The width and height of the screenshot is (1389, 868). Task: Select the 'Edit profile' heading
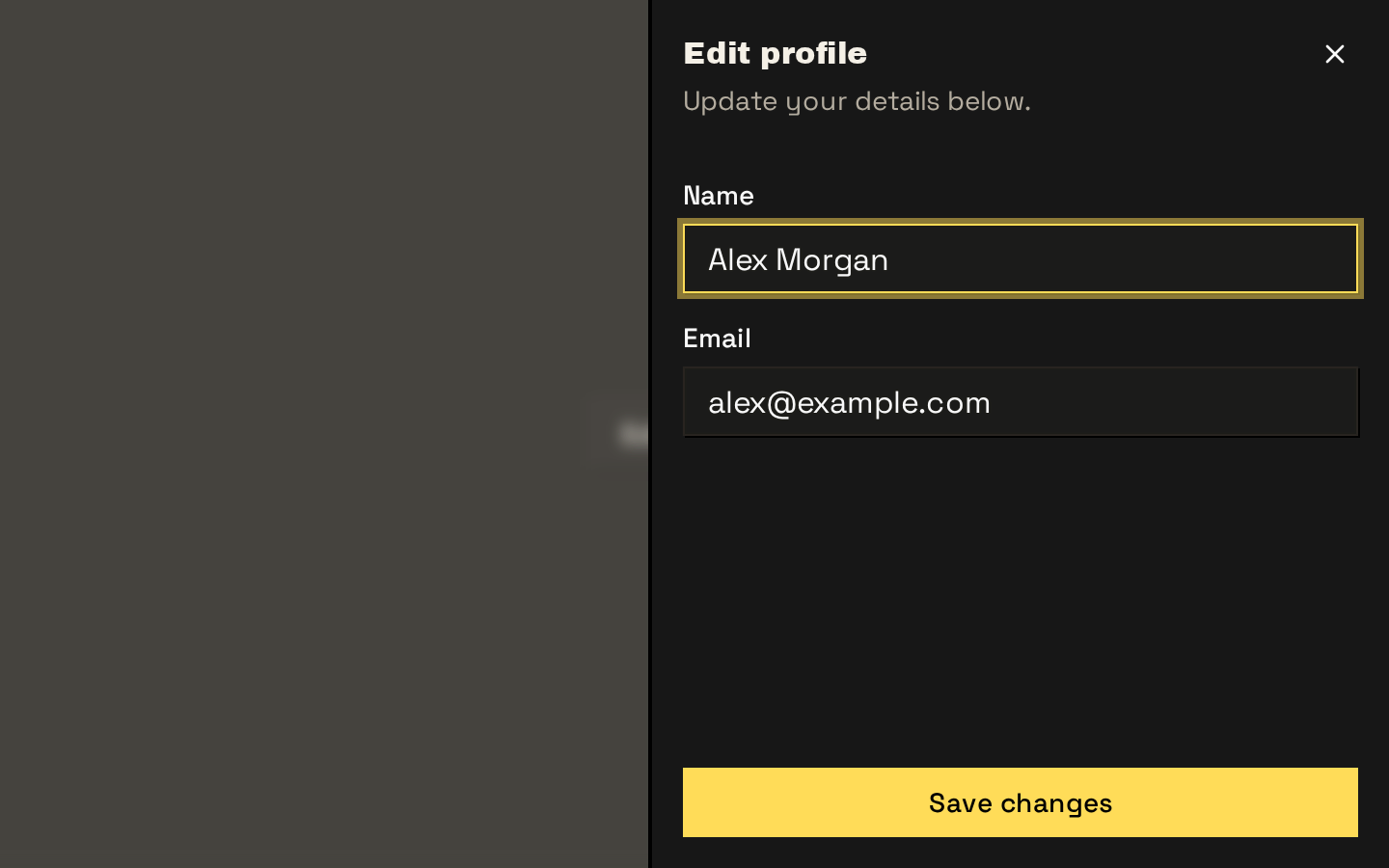775,53
